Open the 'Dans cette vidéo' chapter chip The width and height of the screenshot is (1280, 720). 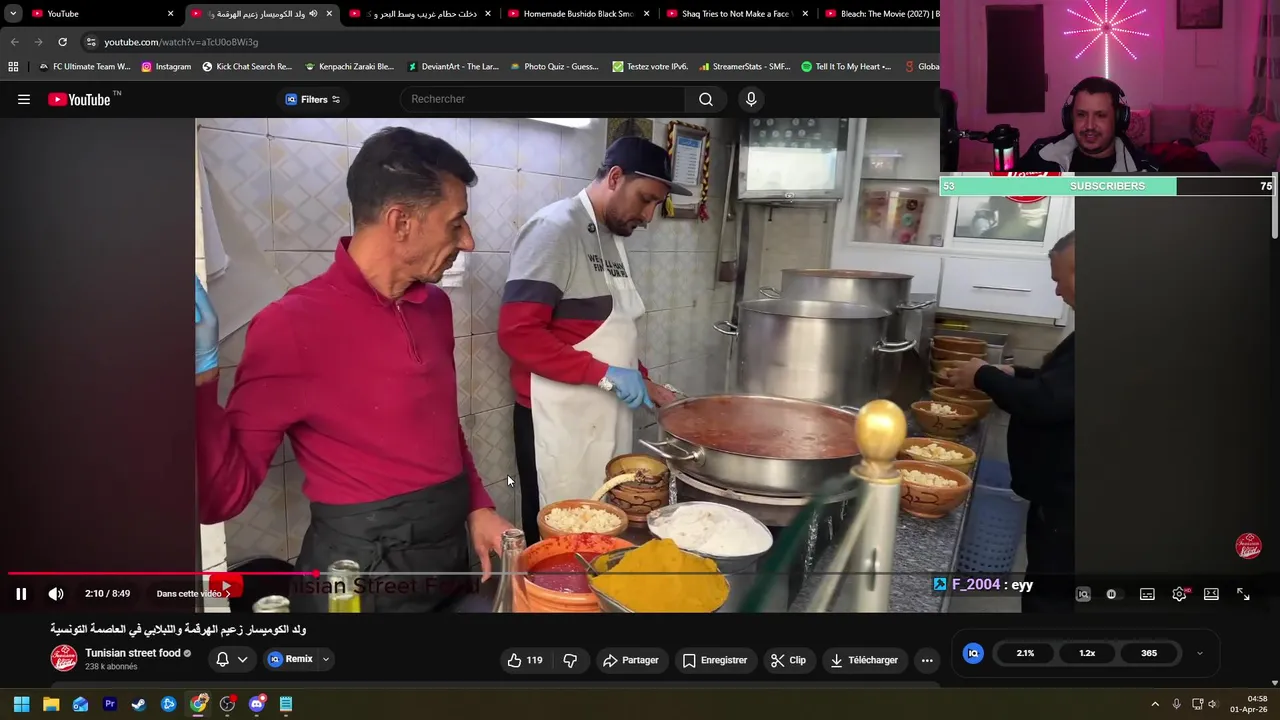point(192,594)
